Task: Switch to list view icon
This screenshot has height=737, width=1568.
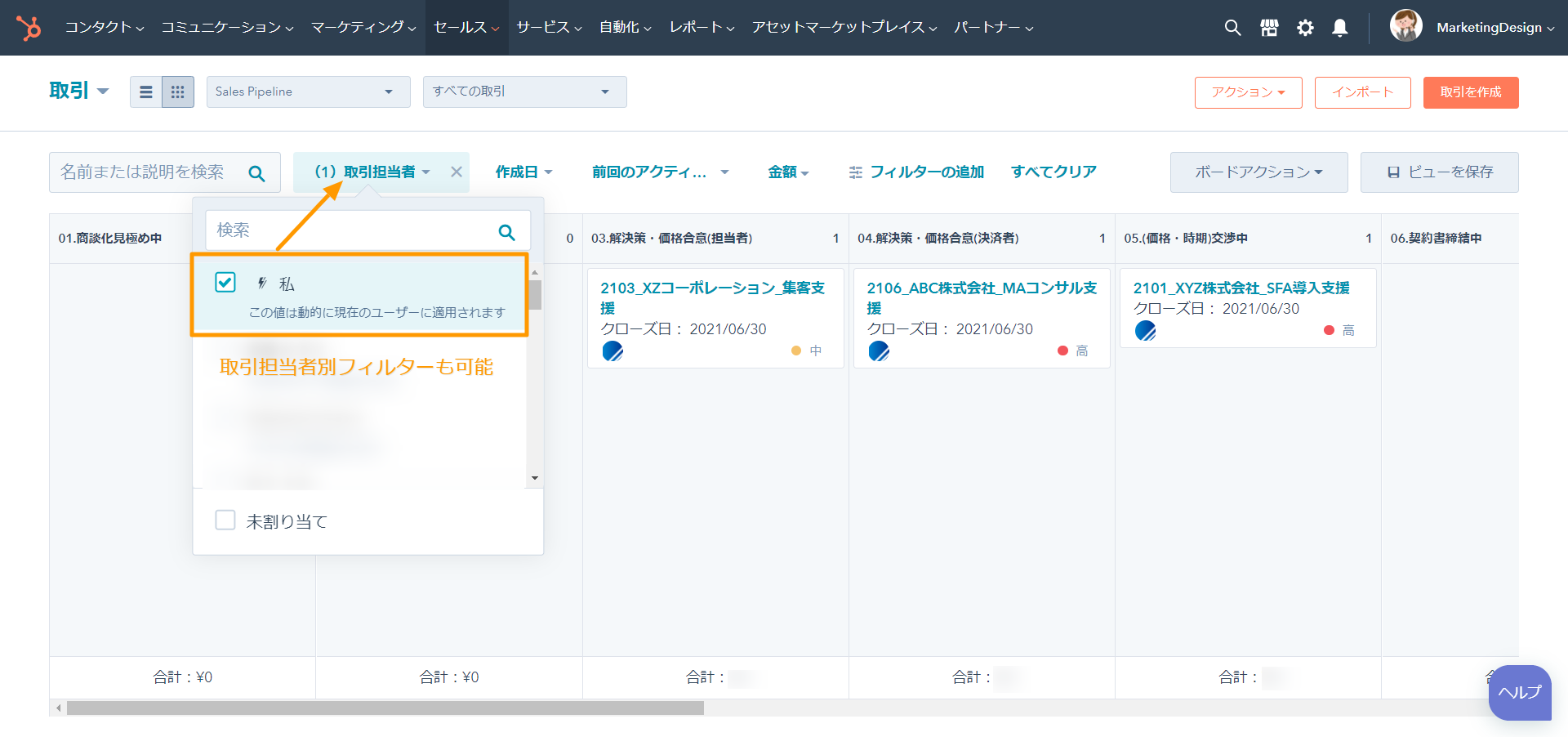Action: (x=146, y=92)
